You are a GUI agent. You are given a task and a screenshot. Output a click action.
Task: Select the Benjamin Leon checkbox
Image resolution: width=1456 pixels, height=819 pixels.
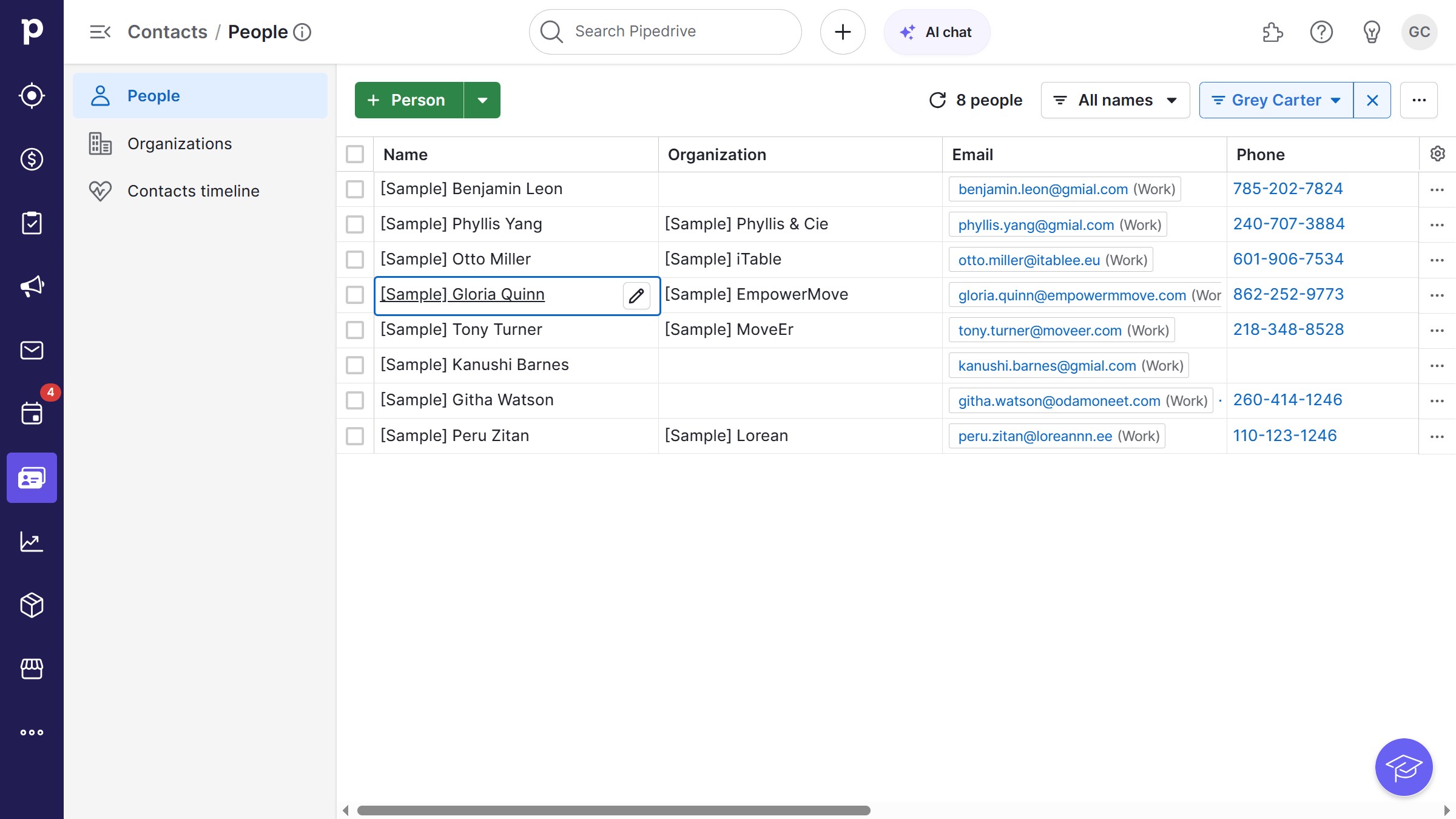click(x=355, y=189)
